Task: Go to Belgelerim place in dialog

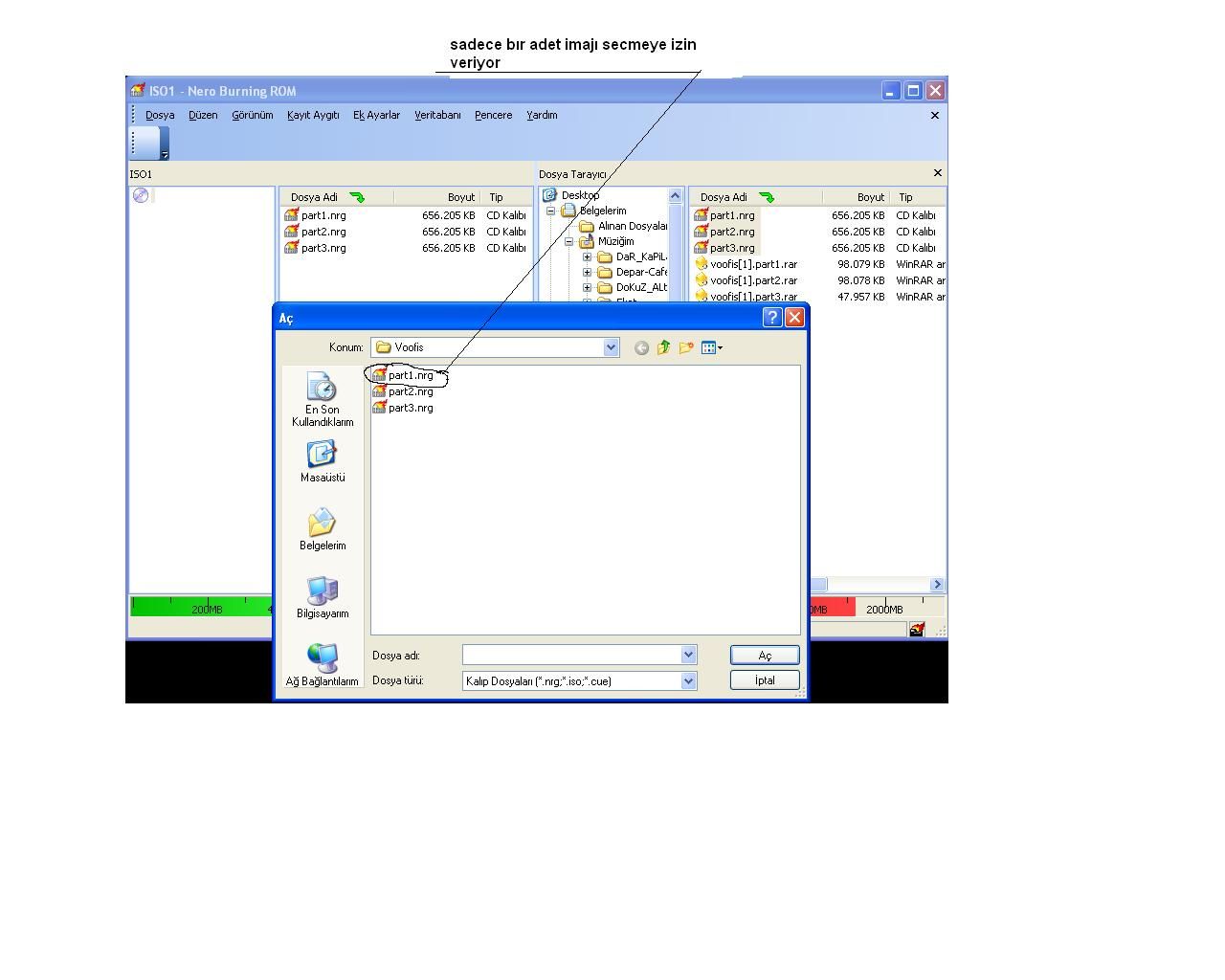Action: tap(323, 529)
